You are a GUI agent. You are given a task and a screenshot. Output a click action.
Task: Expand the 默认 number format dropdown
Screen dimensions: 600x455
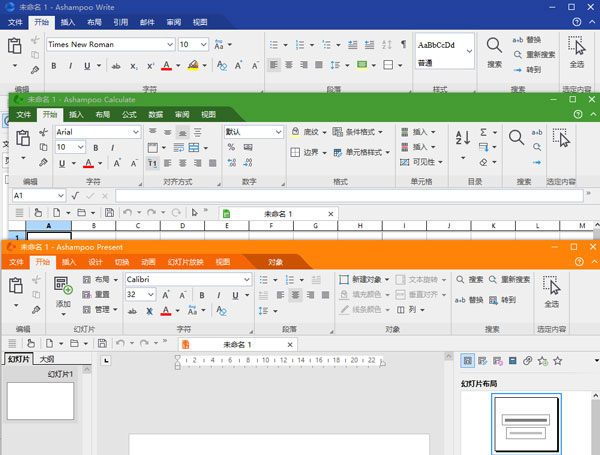(277, 132)
